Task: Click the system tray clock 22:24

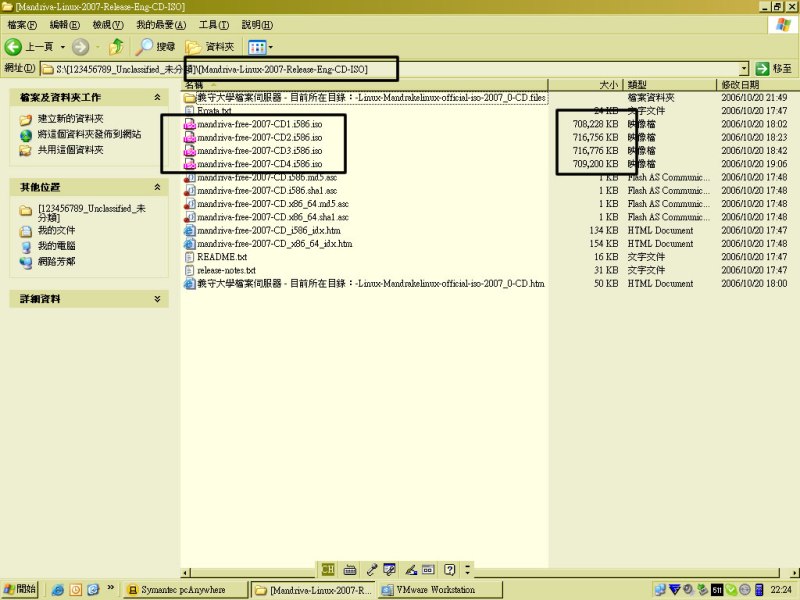Action: (x=781, y=590)
